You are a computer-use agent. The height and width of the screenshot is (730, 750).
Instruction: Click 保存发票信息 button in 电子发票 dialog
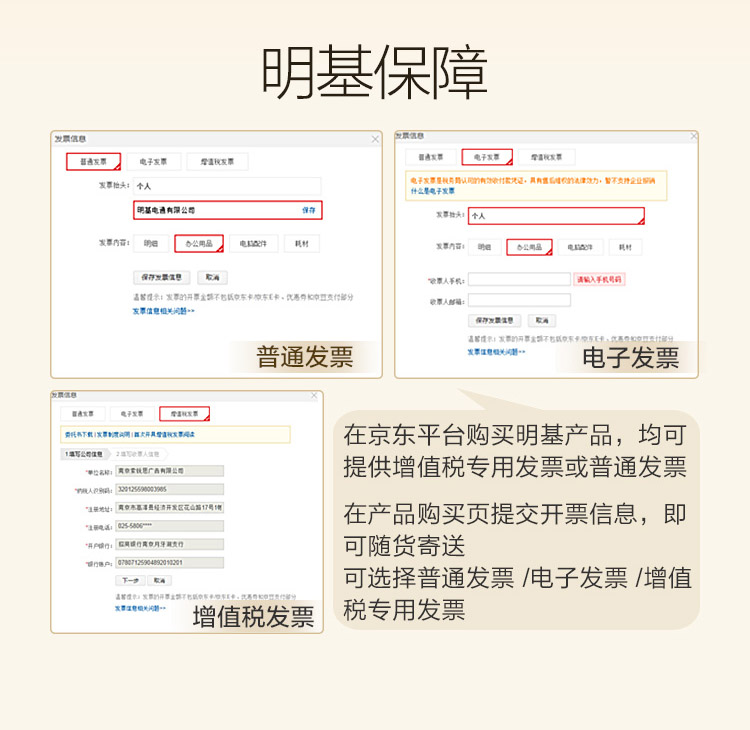tap(494, 321)
